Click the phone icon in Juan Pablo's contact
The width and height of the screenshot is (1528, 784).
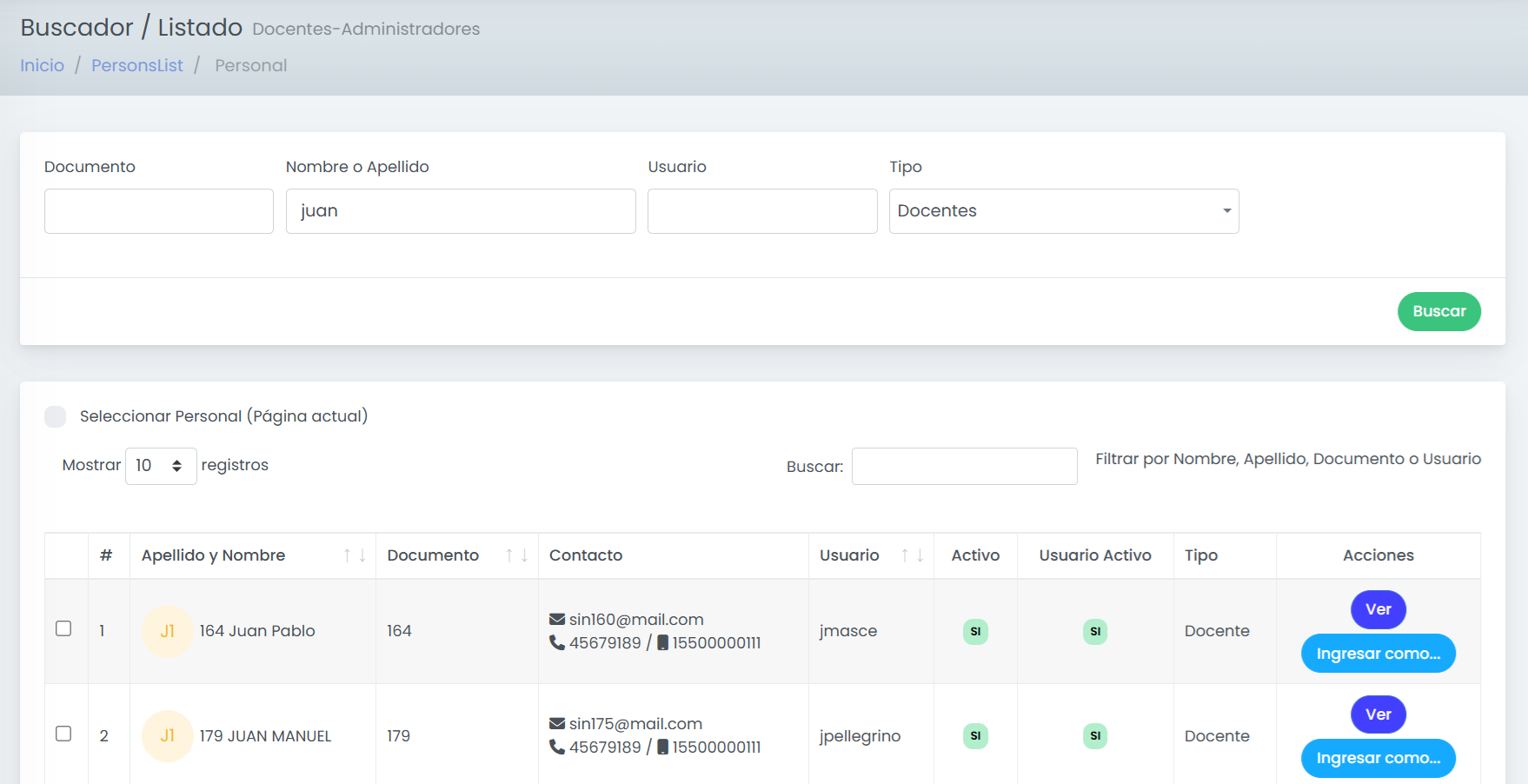pyautogui.click(x=557, y=643)
